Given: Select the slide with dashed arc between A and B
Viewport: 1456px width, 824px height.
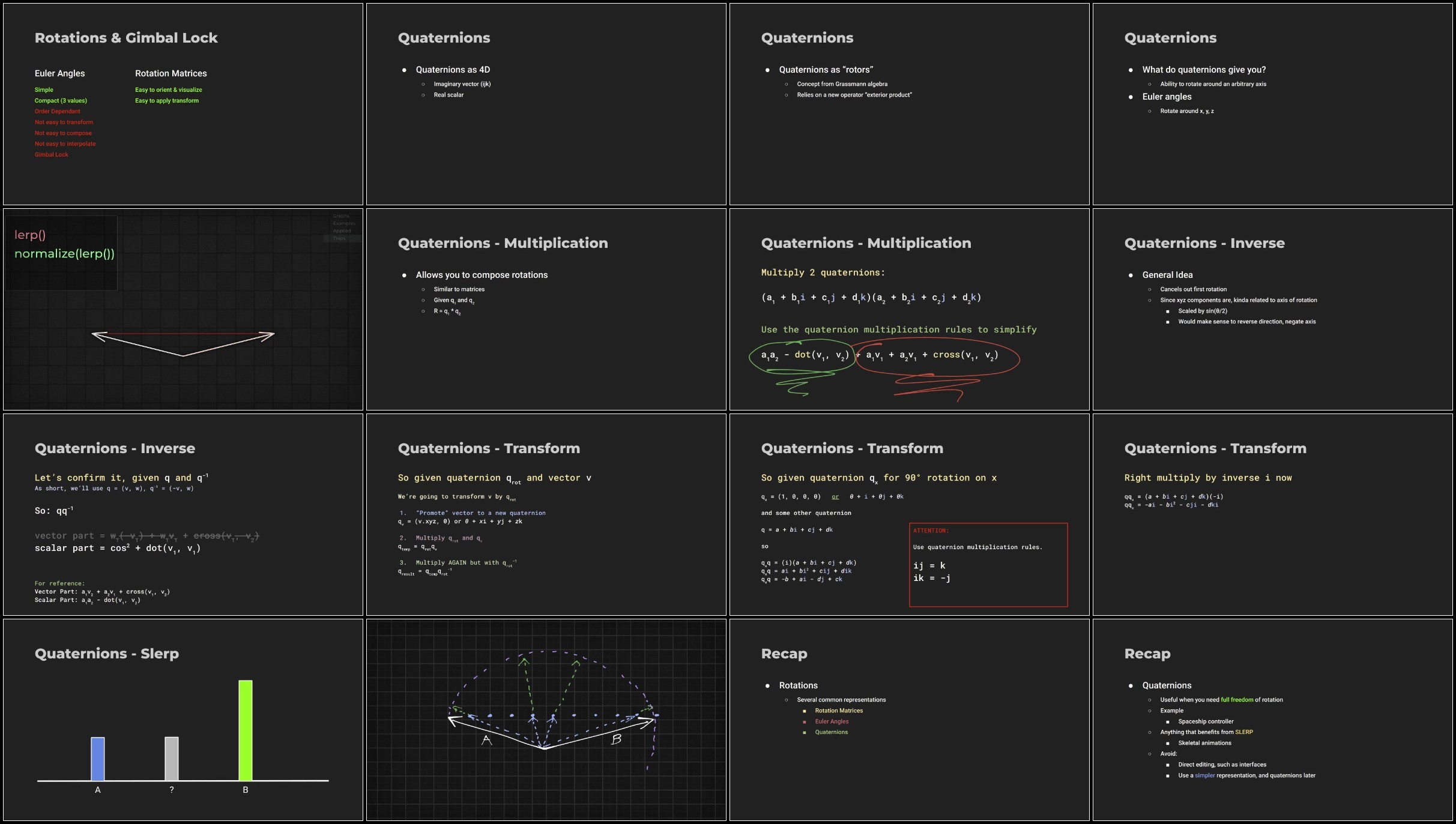Looking at the screenshot, I should pos(546,720).
